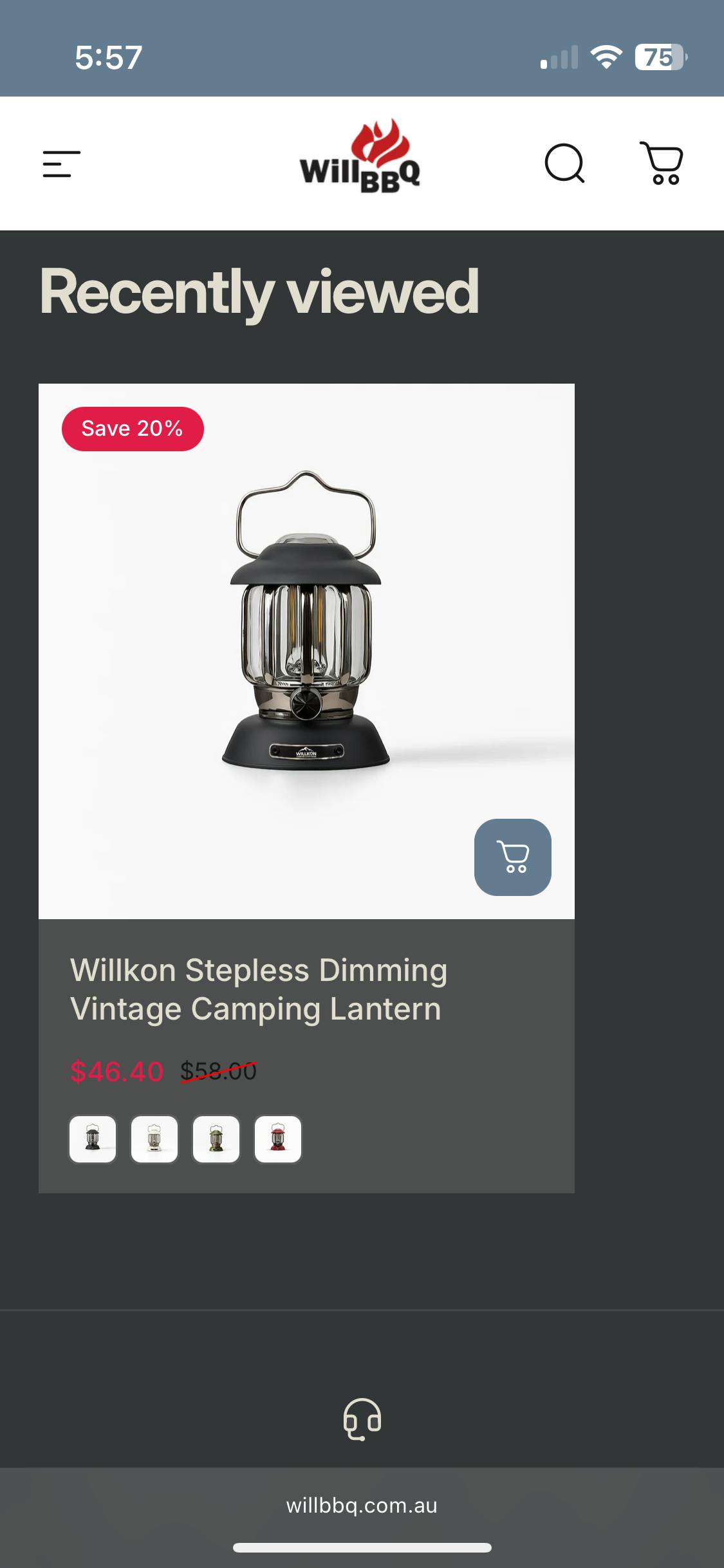Tap the cellular signal bars icon
The image size is (724, 1568).
(559, 57)
